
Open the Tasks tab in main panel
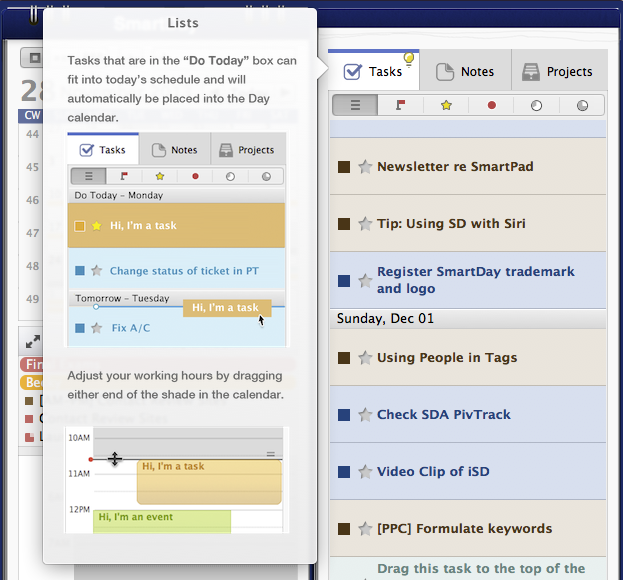coord(373,71)
